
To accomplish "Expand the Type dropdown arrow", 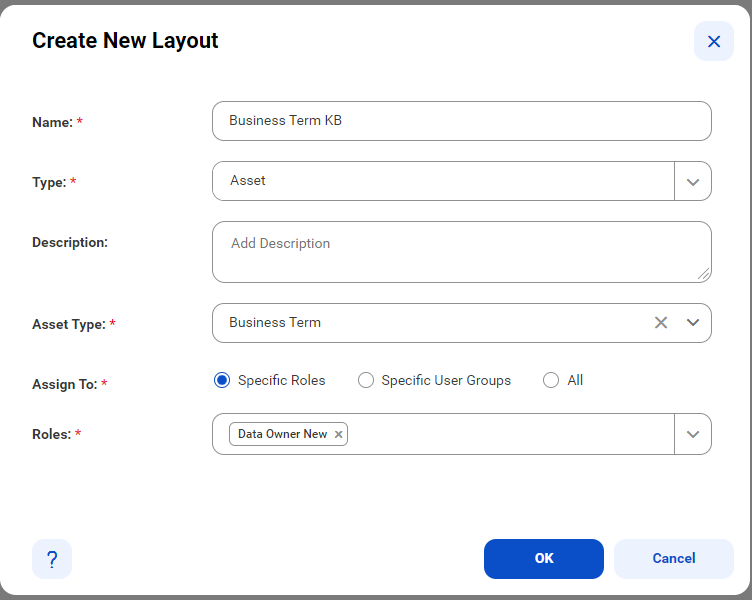I will pos(693,181).
